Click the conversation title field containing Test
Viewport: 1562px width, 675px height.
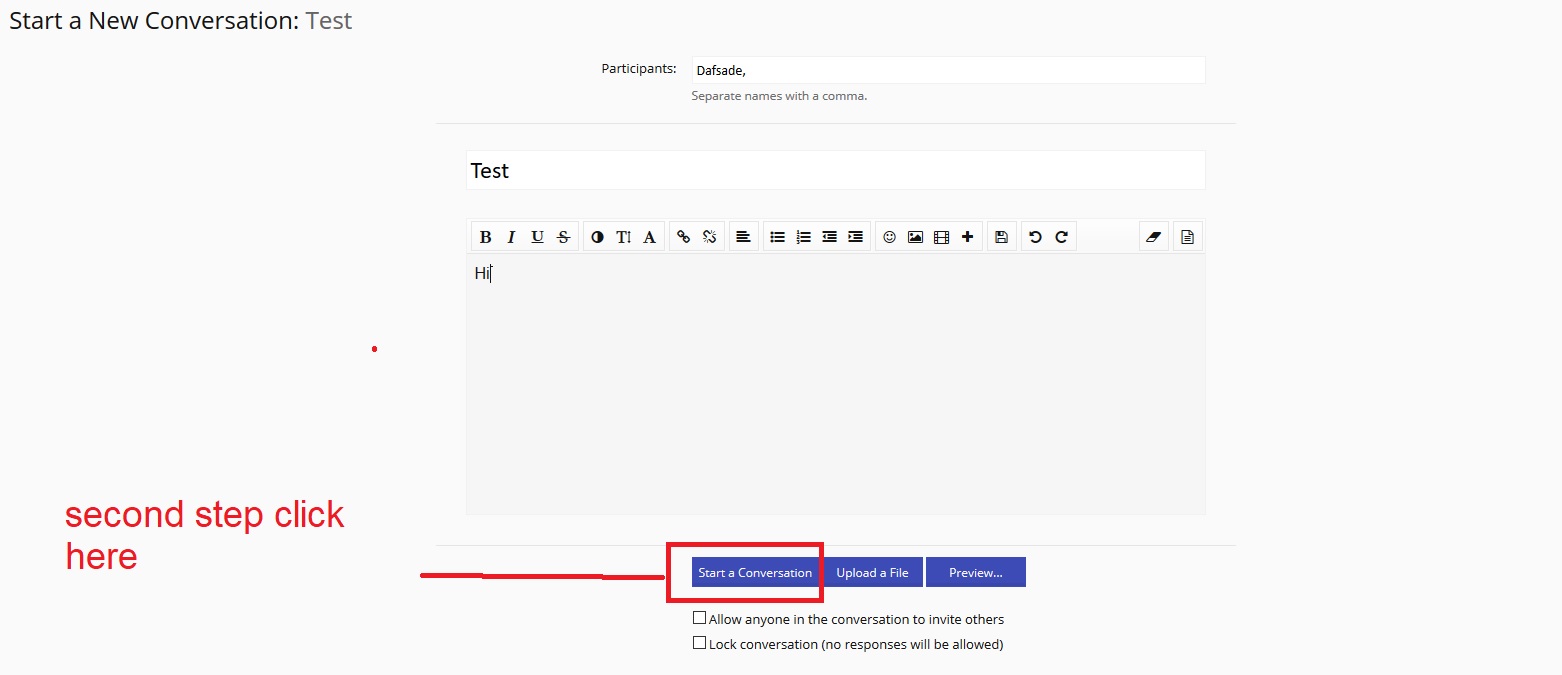pos(835,170)
